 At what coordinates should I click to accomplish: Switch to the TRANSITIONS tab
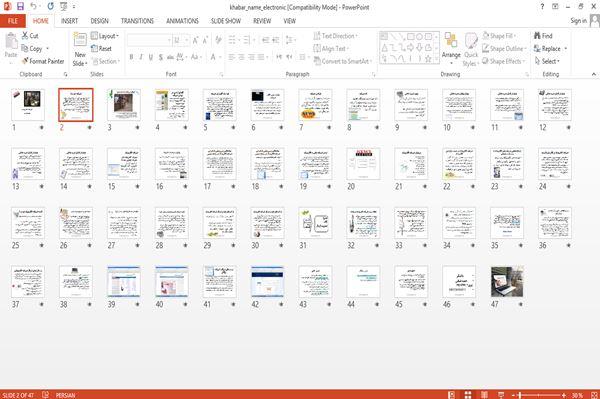coord(137,21)
